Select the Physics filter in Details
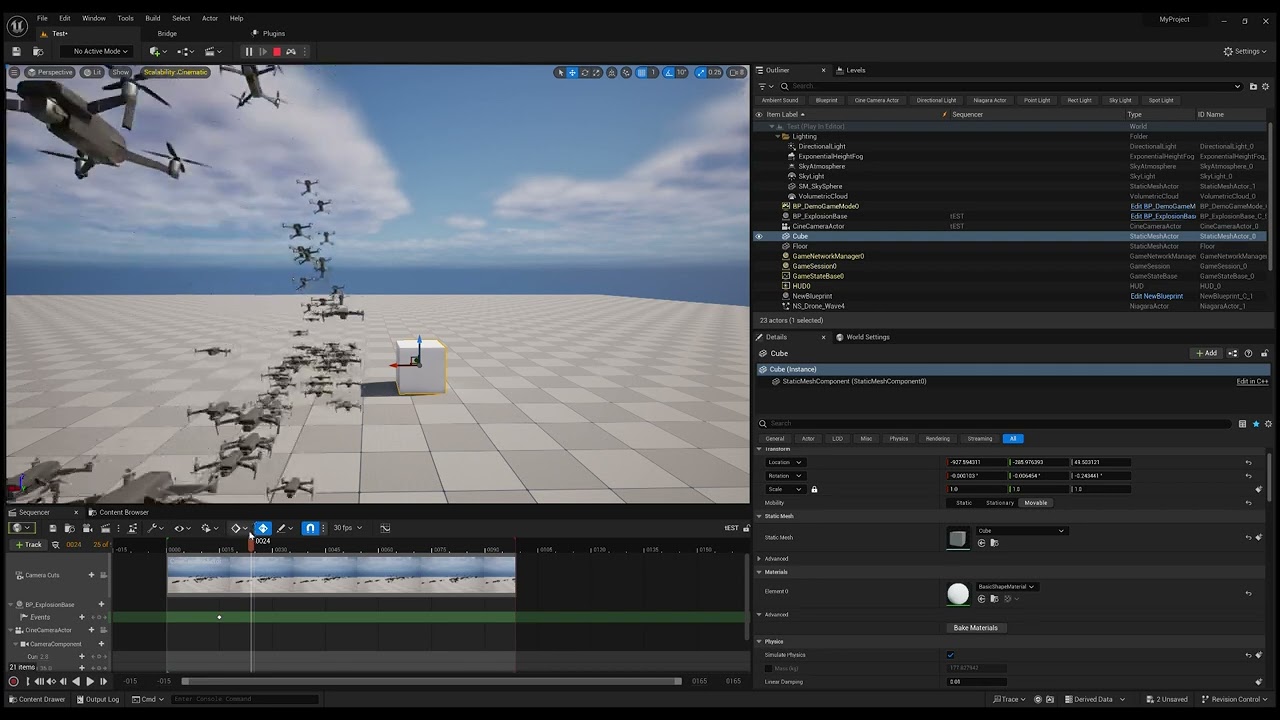 click(899, 438)
